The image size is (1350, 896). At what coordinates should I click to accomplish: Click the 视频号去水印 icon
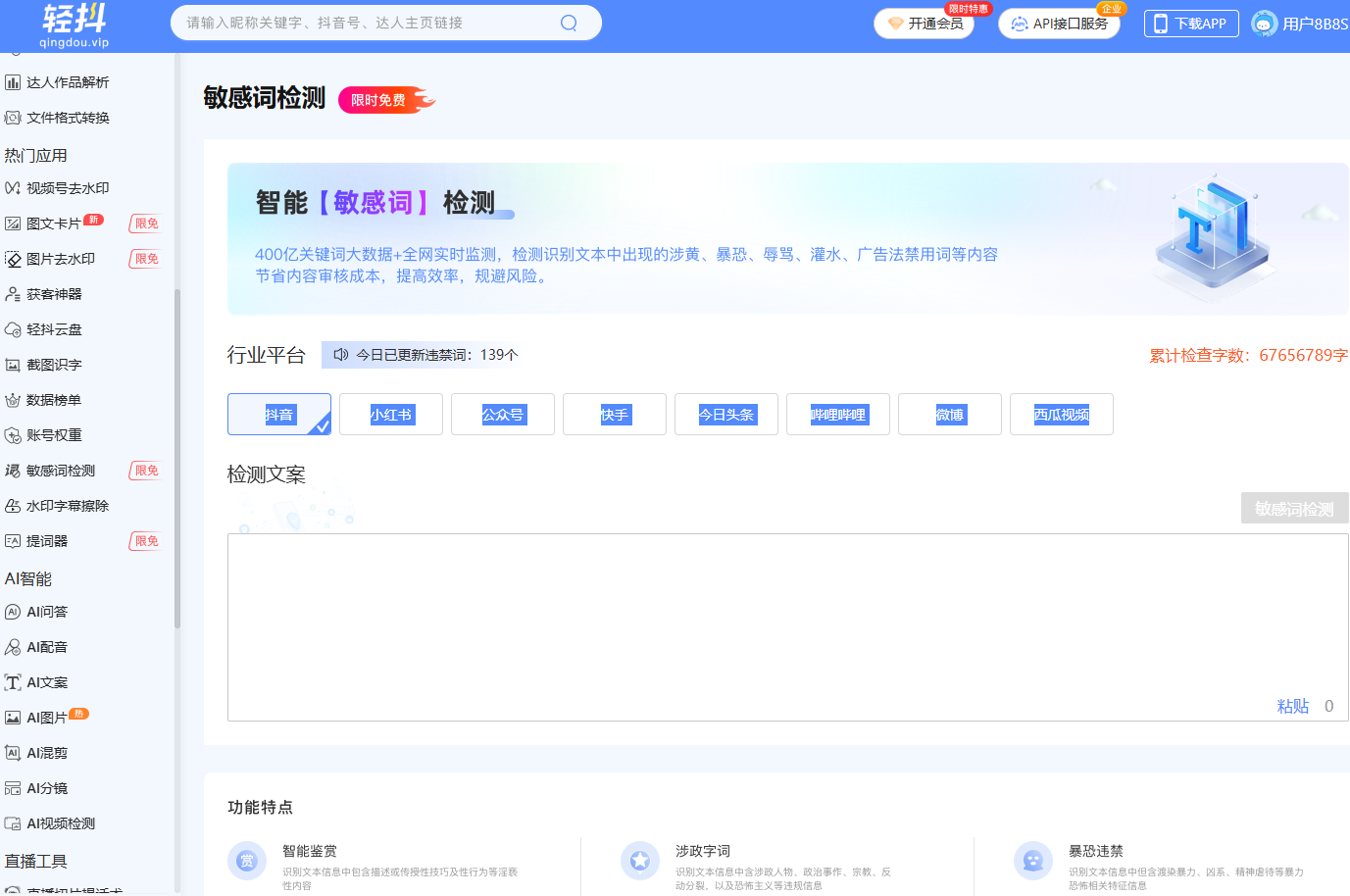[x=13, y=188]
